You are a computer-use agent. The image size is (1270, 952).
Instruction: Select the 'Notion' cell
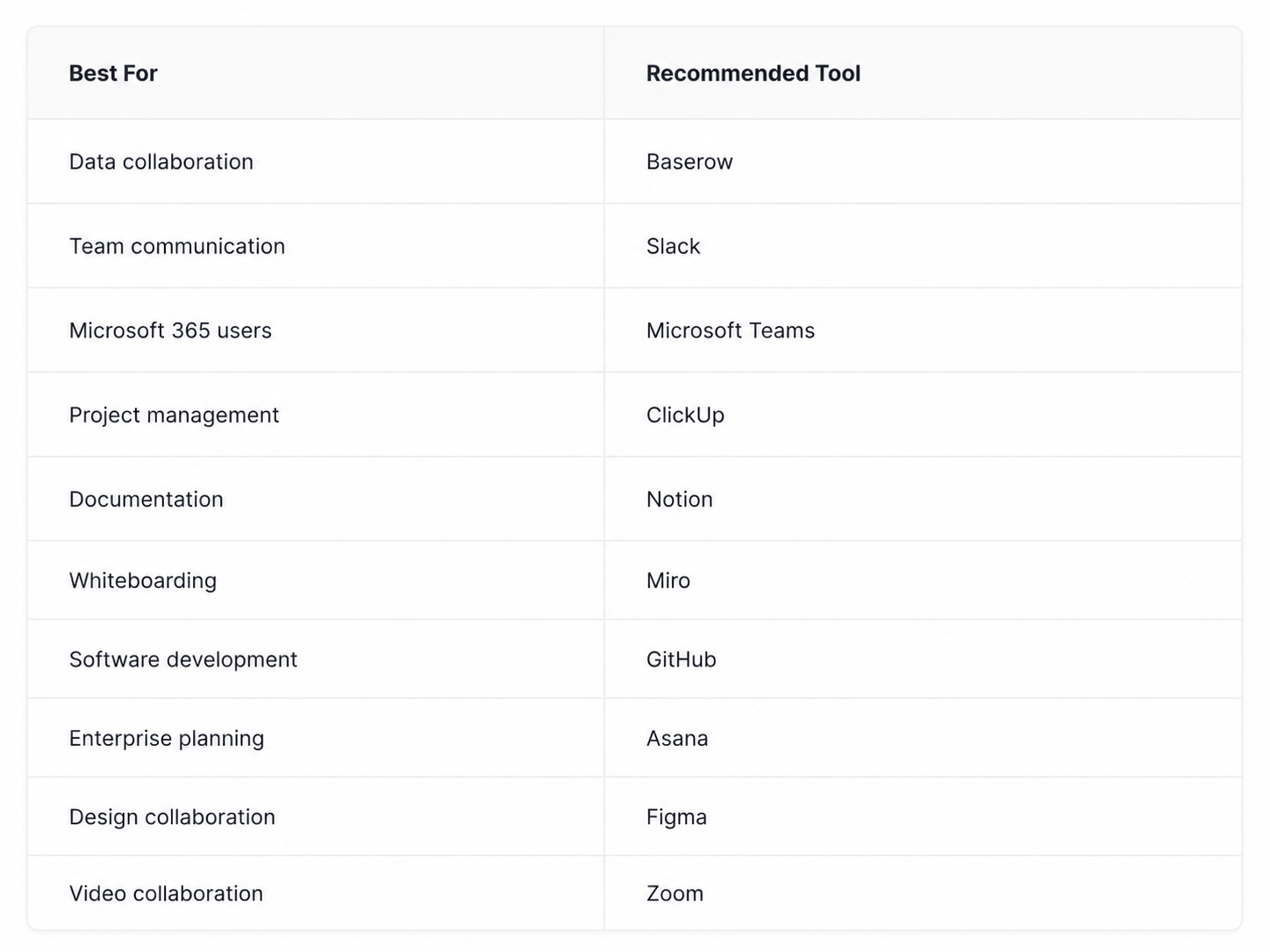(923, 499)
